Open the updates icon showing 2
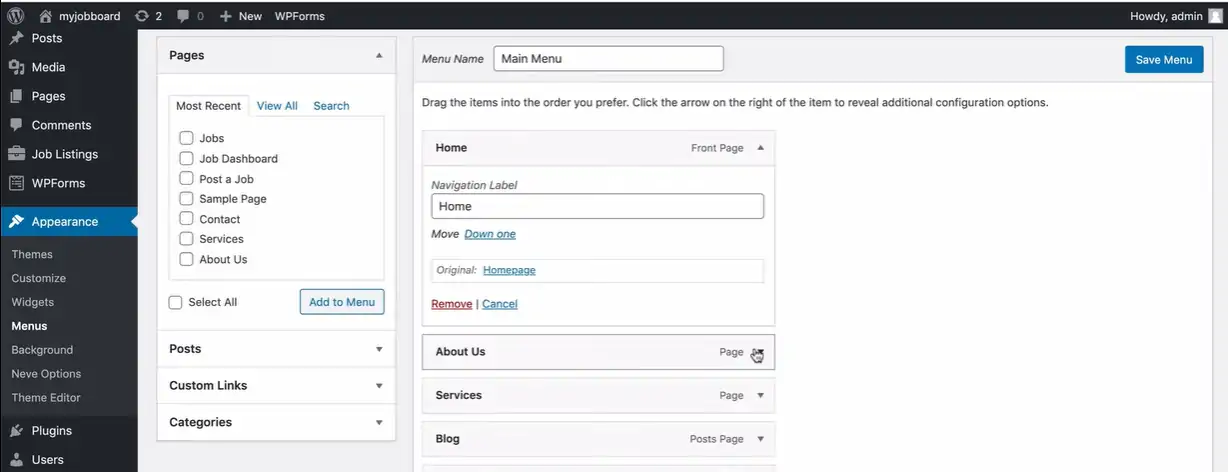Image resolution: width=1228 pixels, height=472 pixels. [x=142, y=16]
